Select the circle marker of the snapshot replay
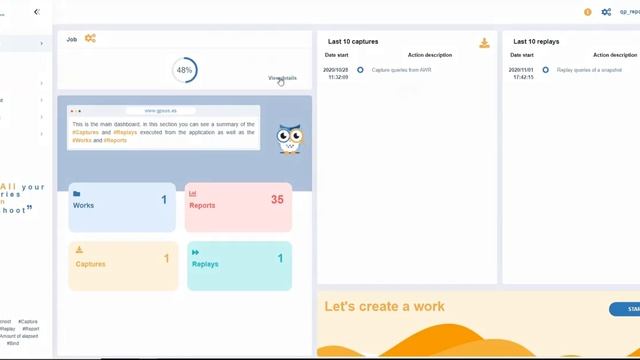The width and height of the screenshot is (640, 360). (545, 70)
